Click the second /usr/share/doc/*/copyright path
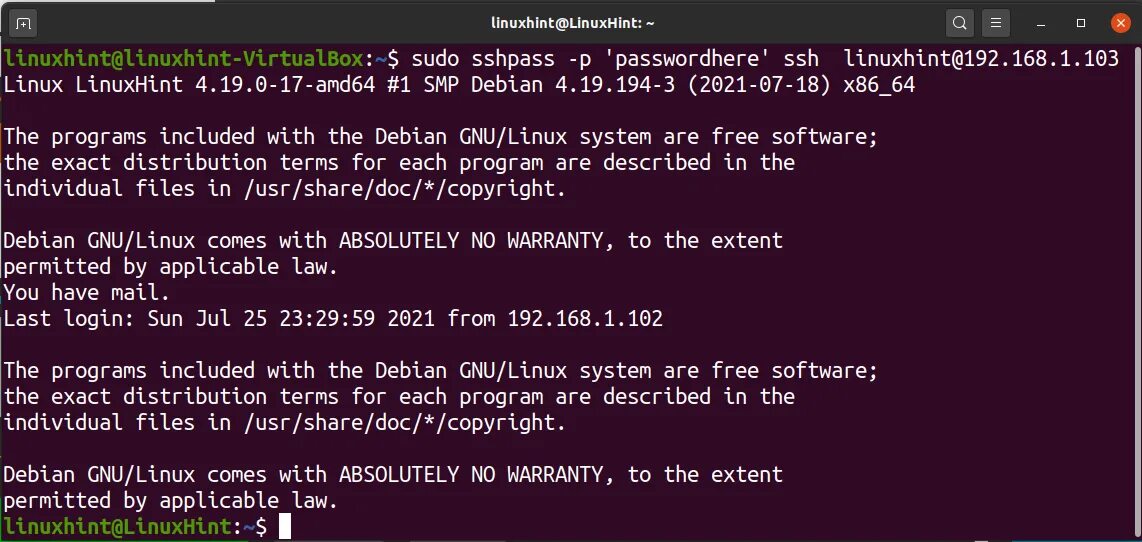Image resolution: width=1142 pixels, height=542 pixels. [x=402, y=423]
